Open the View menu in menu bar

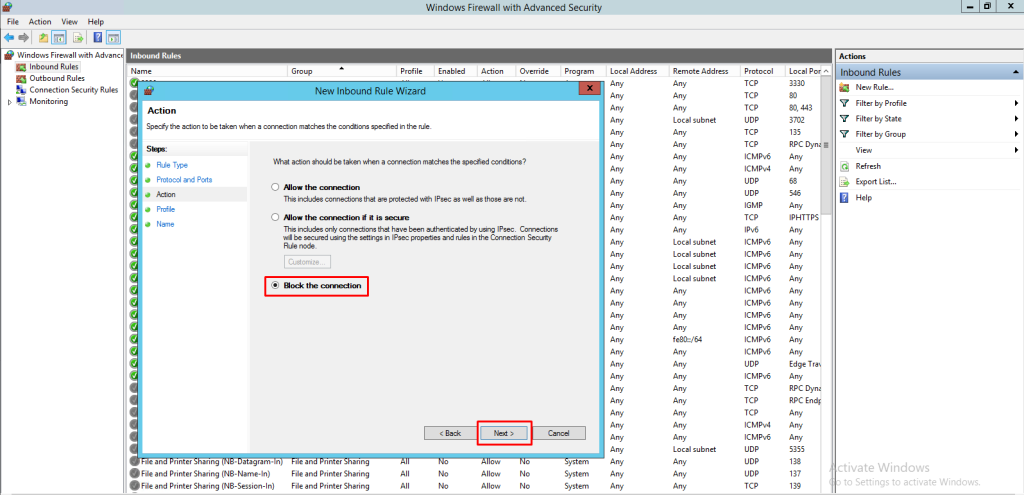point(69,21)
